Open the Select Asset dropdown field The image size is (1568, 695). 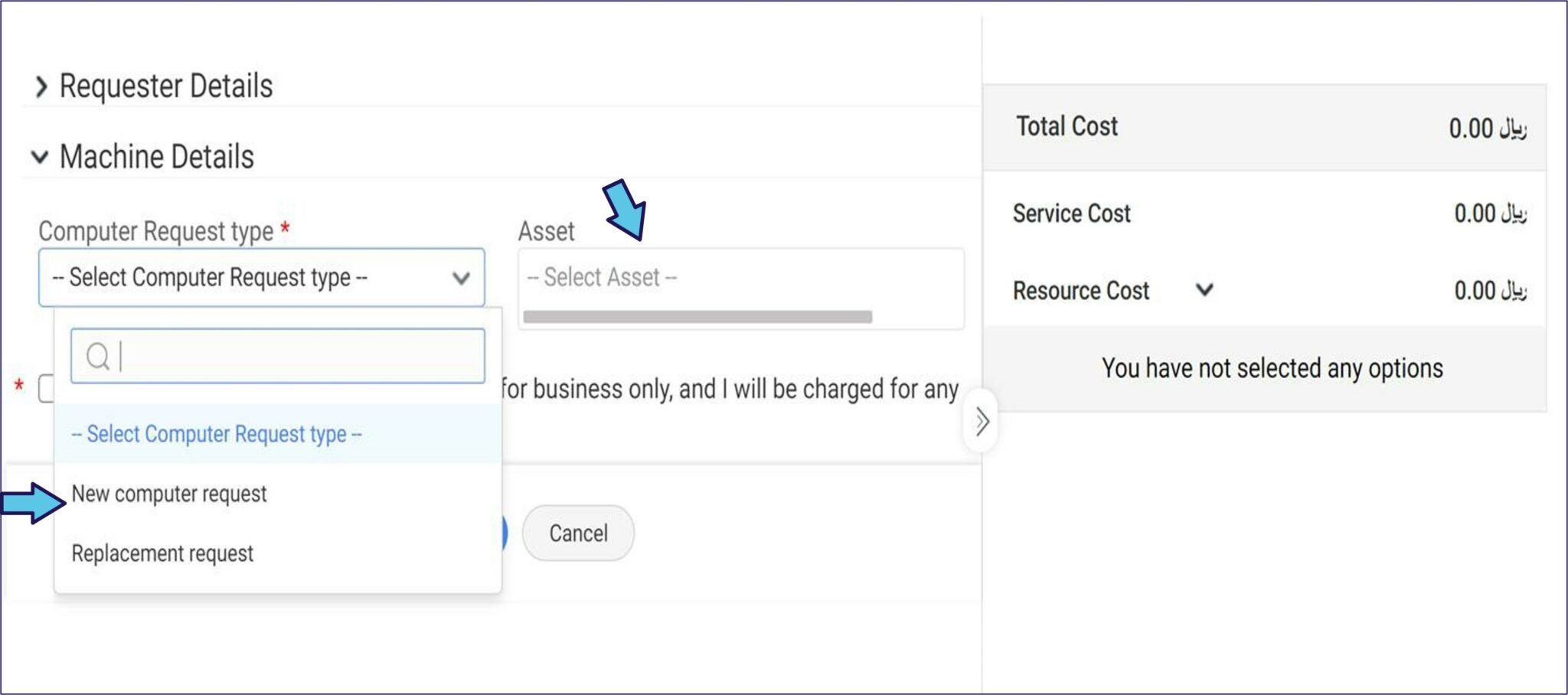click(740, 278)
